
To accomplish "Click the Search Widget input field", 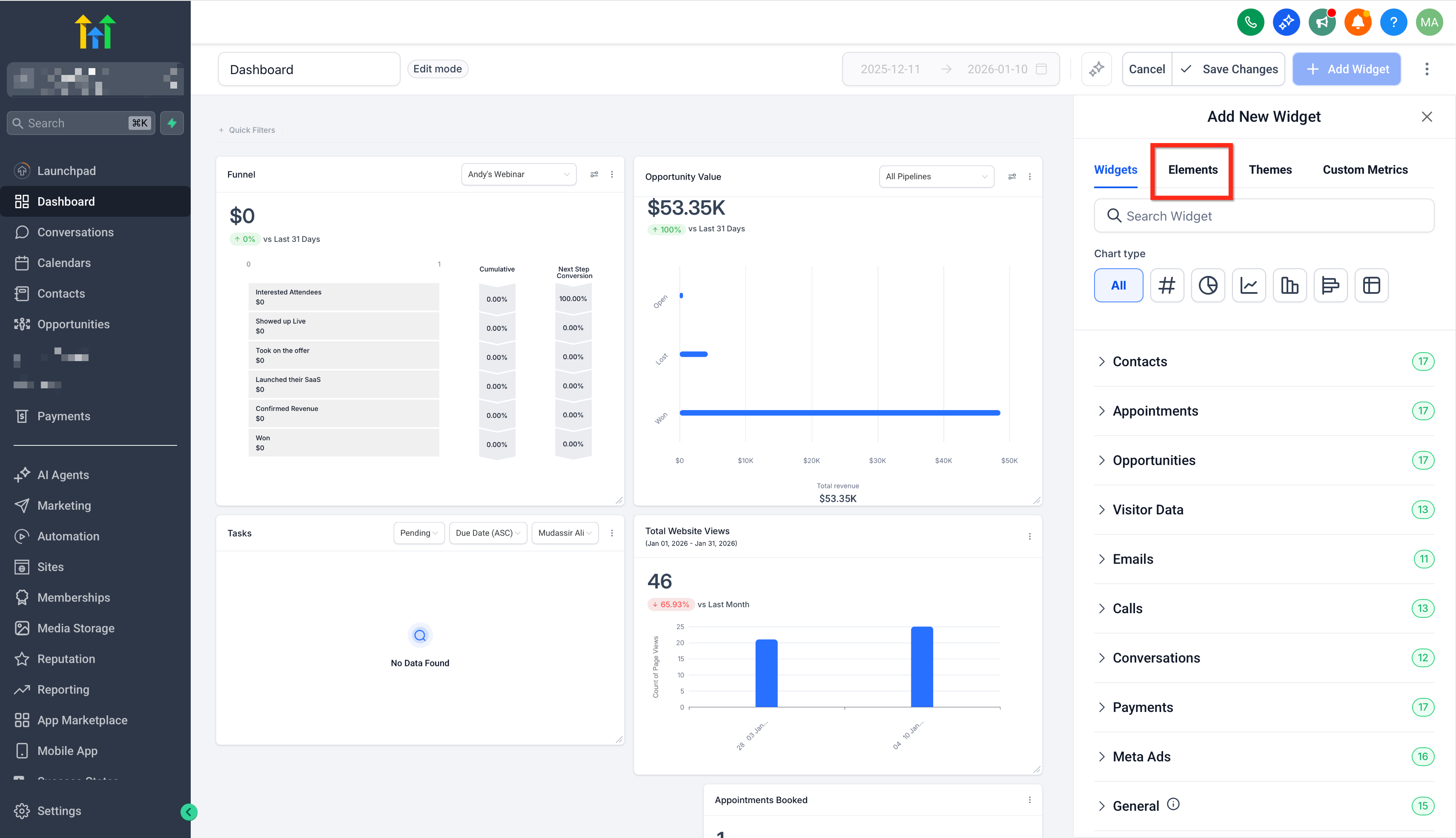I will 1264,216.
